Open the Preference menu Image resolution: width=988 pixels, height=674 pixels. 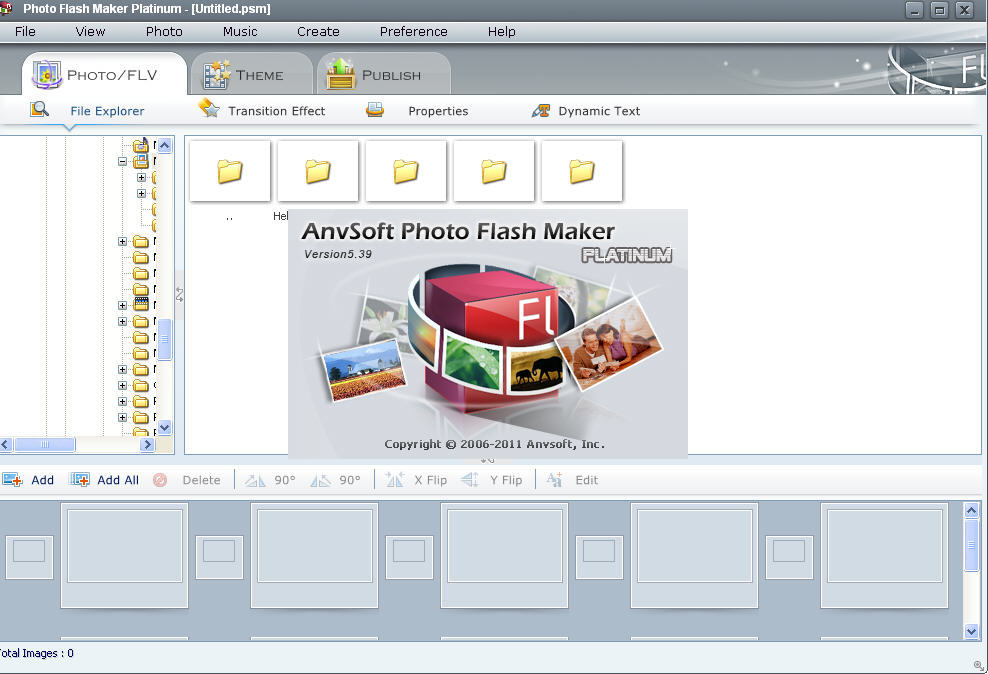coord(413,31)
